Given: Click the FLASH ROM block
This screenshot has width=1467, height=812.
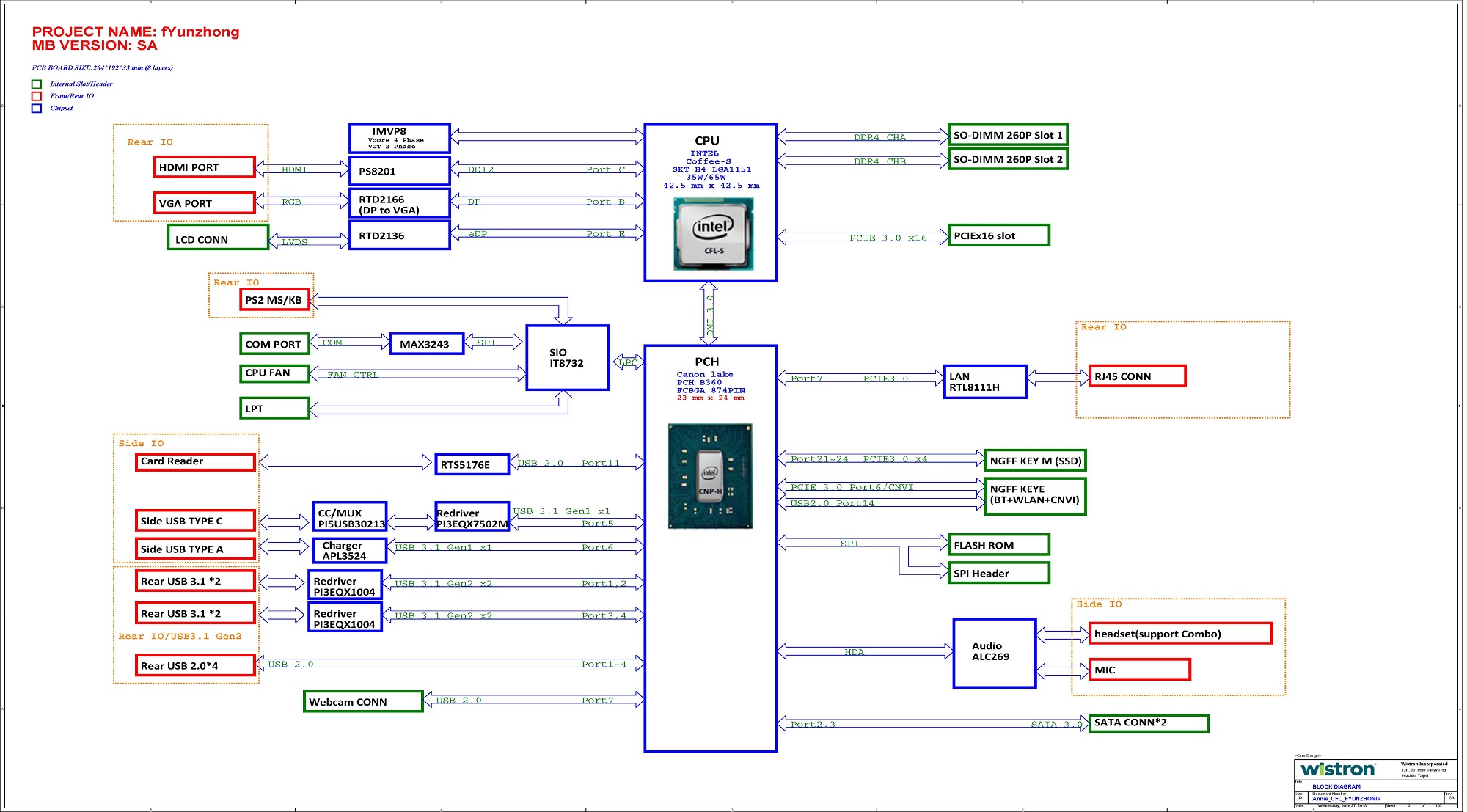Looking at the screenshot, I should click(x=998, y=545).
